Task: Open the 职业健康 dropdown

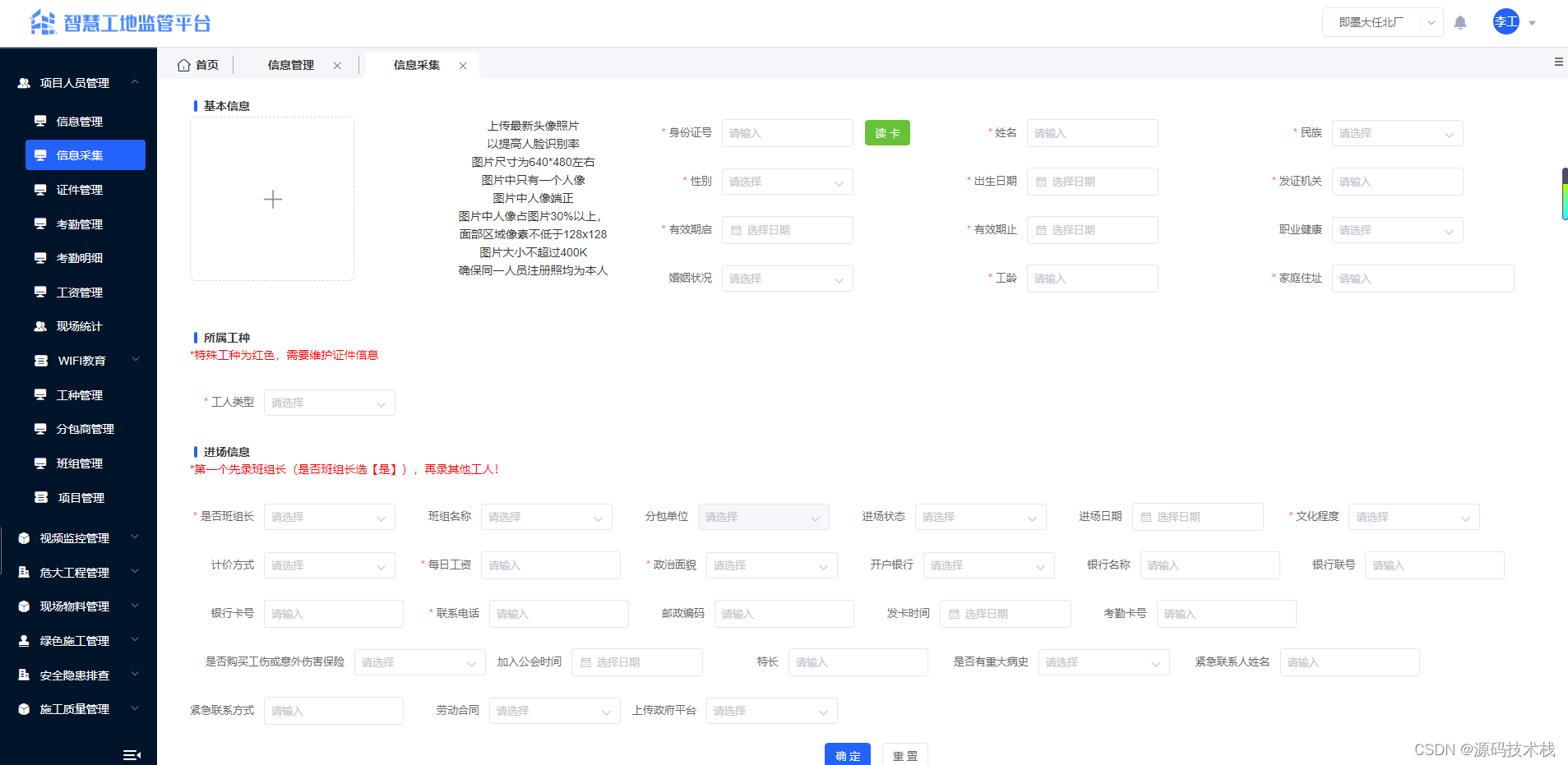Action: 1398,230
